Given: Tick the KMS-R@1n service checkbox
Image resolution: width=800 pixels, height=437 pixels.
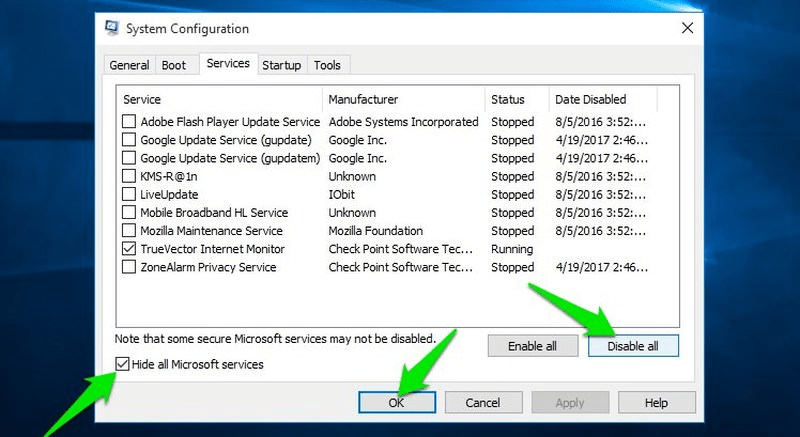Looking at the screenshot, I should (x=129, y=176).
